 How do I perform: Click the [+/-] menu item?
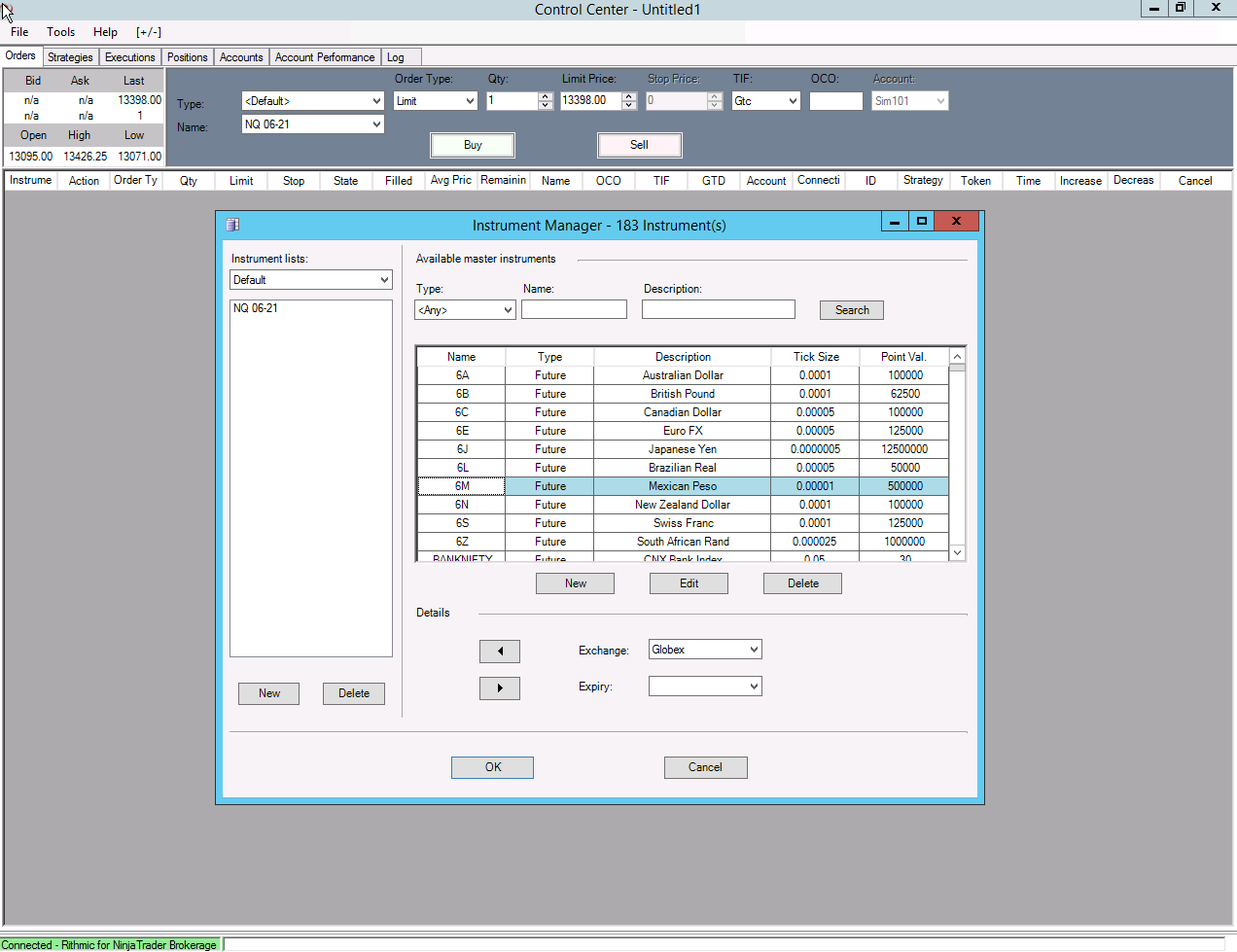click(149, 32)
